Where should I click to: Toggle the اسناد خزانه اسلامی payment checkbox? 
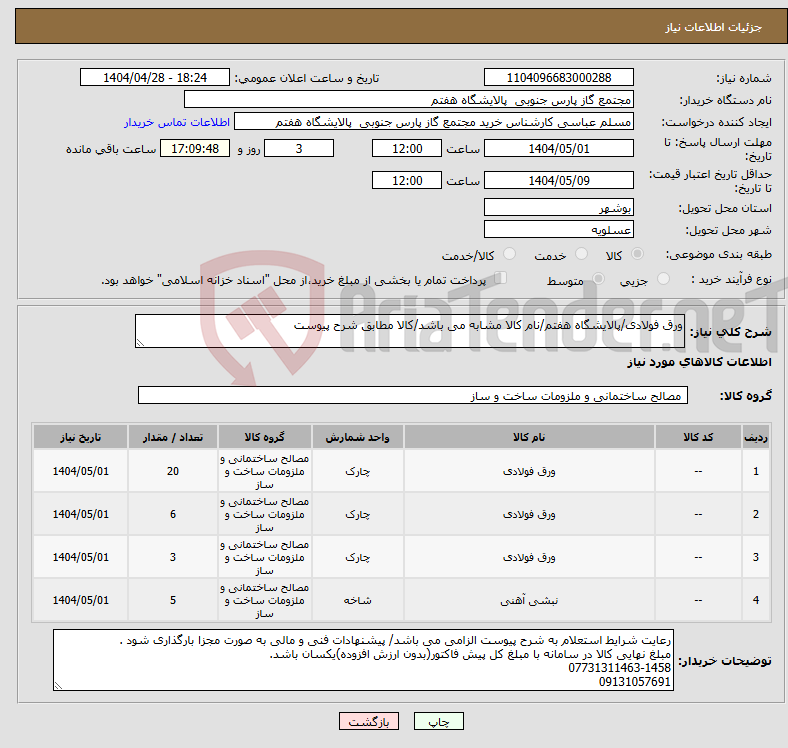501,278
